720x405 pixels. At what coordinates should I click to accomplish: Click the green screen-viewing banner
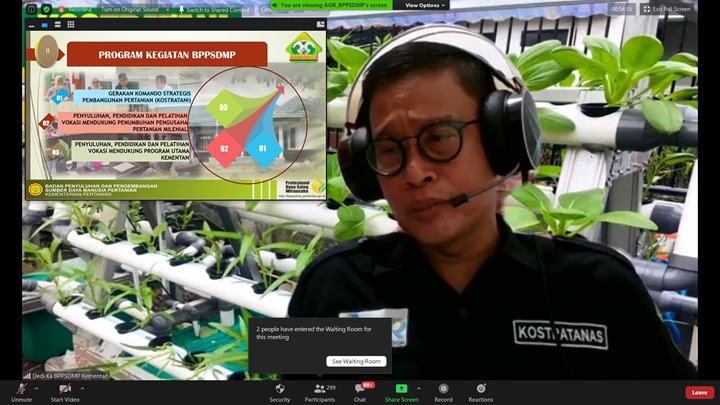coord(332,5)
